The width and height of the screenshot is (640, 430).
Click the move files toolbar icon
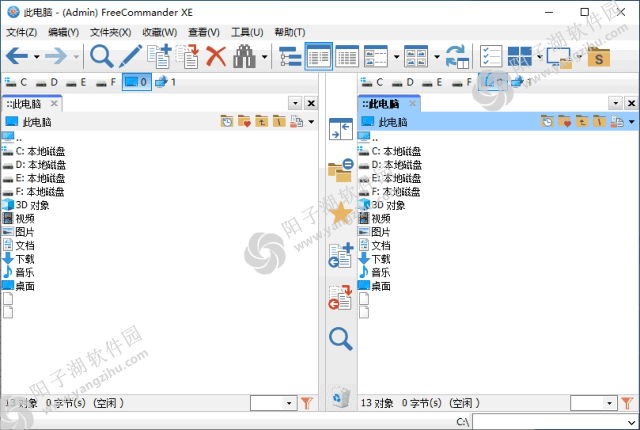(187, 56)
